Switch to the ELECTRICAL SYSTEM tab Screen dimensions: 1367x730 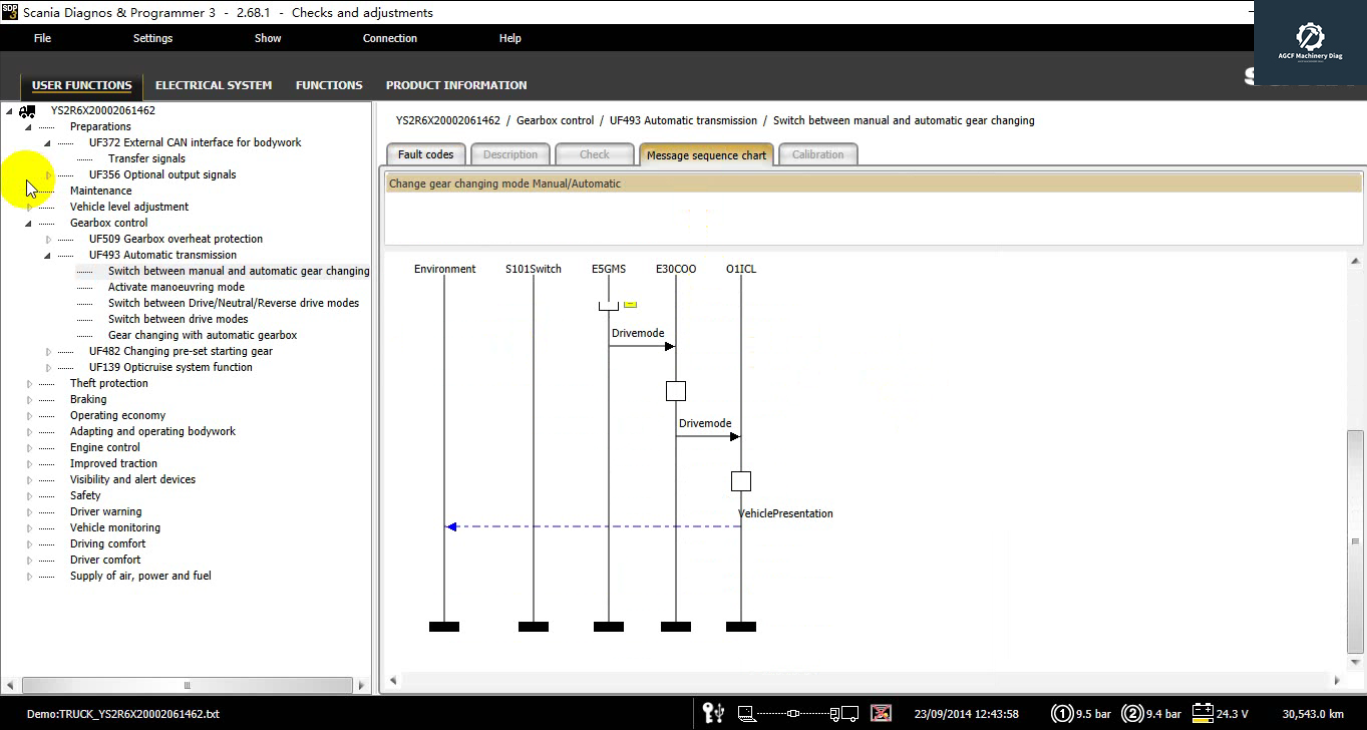tap(213, 85)
